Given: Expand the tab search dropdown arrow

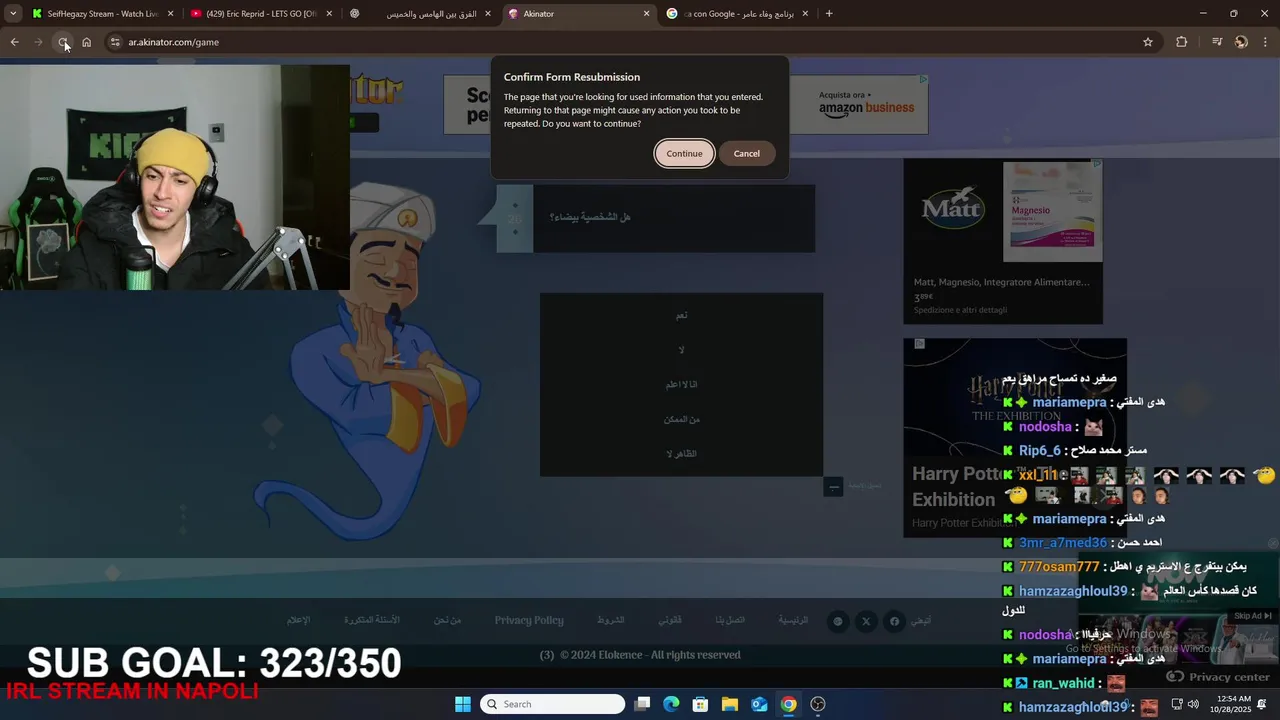Looking at the screenshot, I should pyautogui.click(x=13, y=14).
